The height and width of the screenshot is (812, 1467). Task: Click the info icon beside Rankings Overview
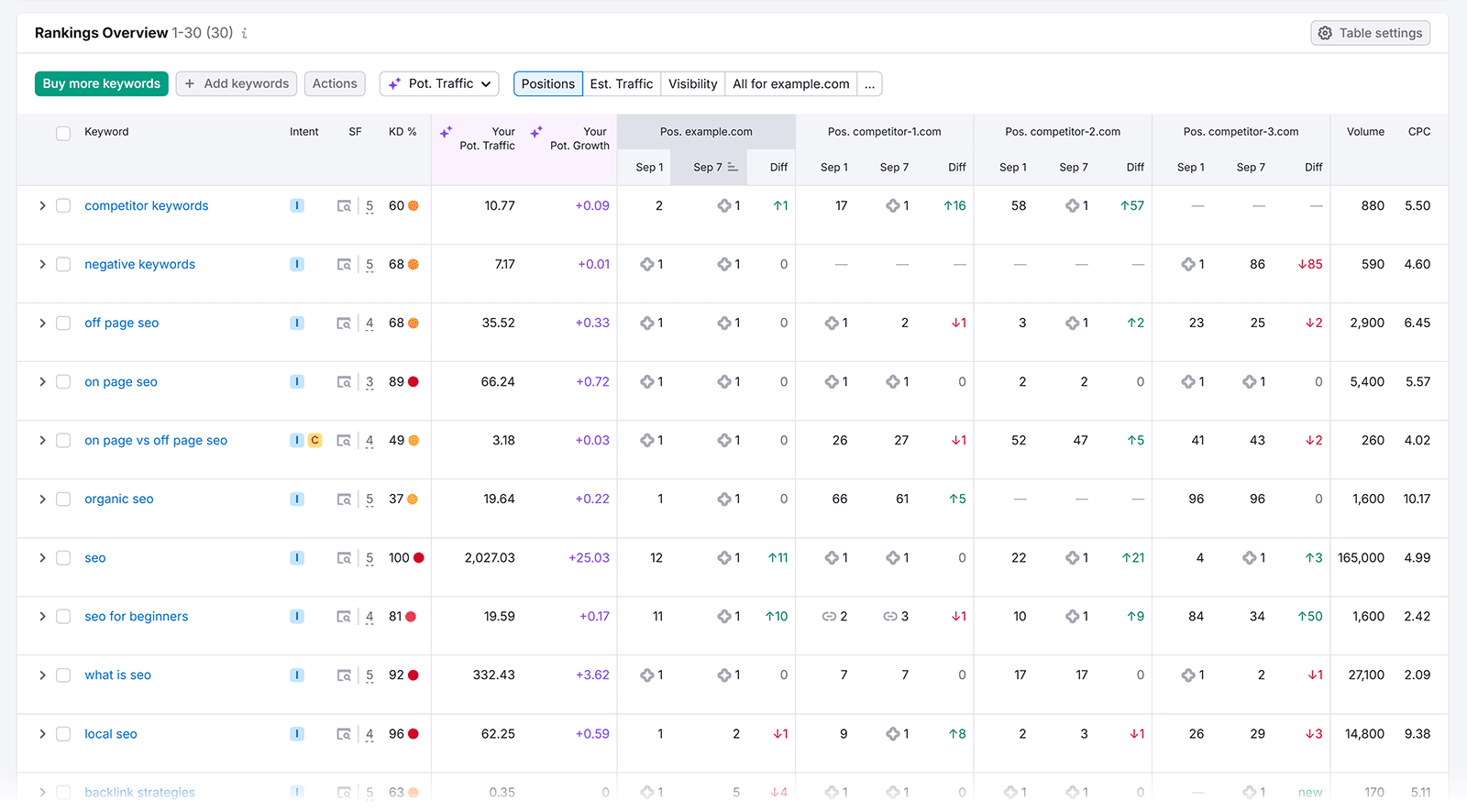click(x=245, y=34)
